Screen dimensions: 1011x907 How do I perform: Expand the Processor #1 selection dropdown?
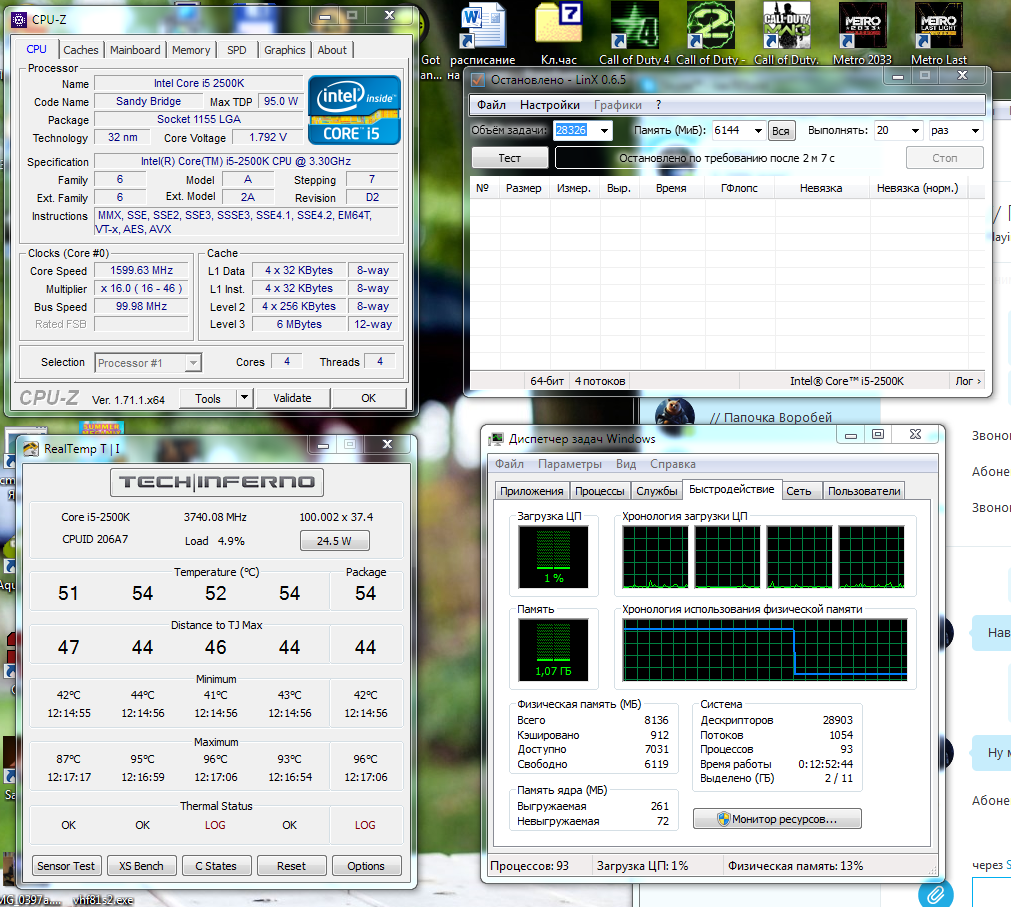click(193, 363)
